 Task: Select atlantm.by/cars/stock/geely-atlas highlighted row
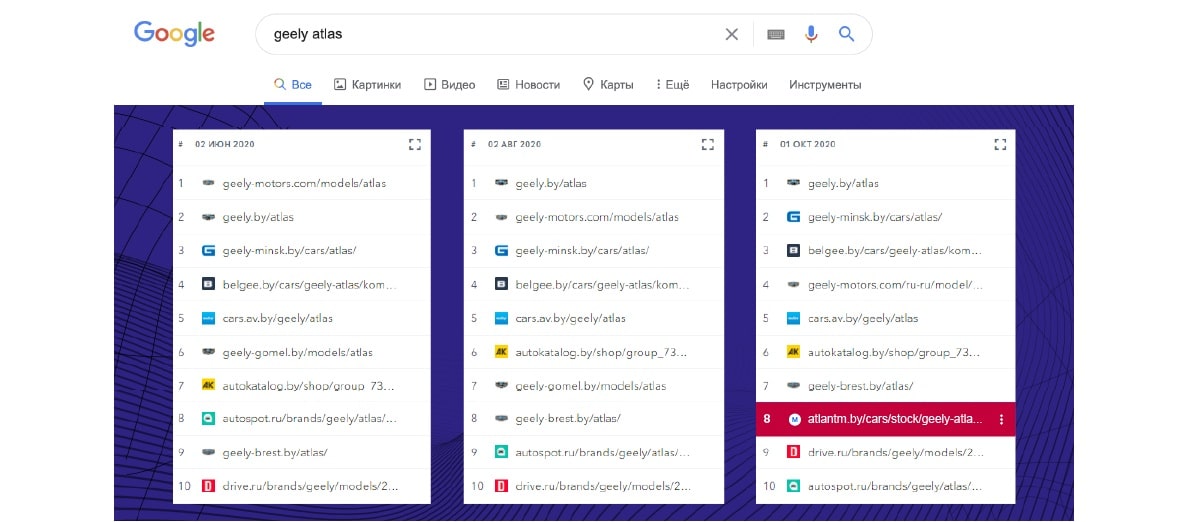[x=886, y=419]
